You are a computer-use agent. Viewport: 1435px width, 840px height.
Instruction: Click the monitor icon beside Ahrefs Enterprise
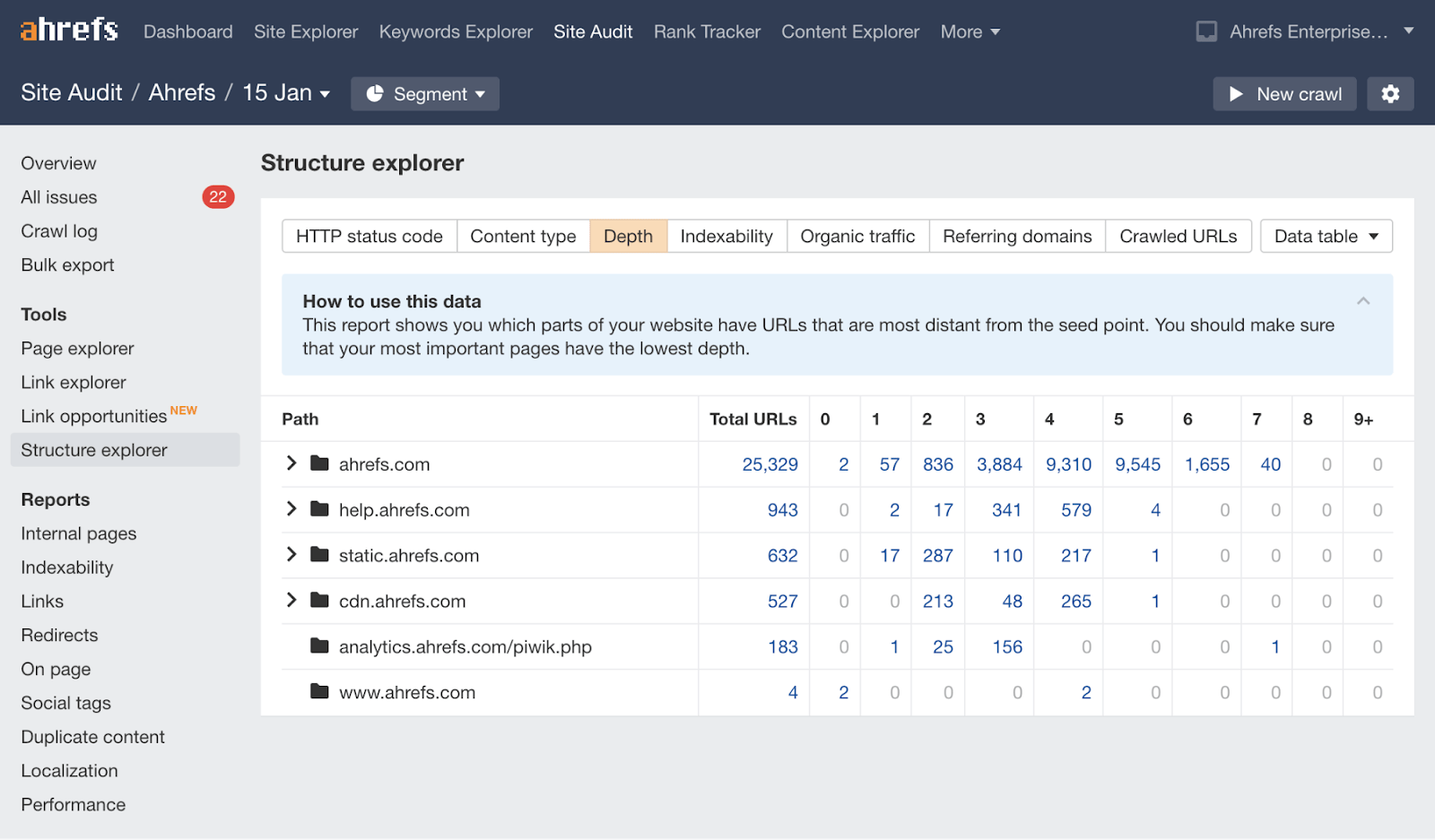coord(1206,32)
